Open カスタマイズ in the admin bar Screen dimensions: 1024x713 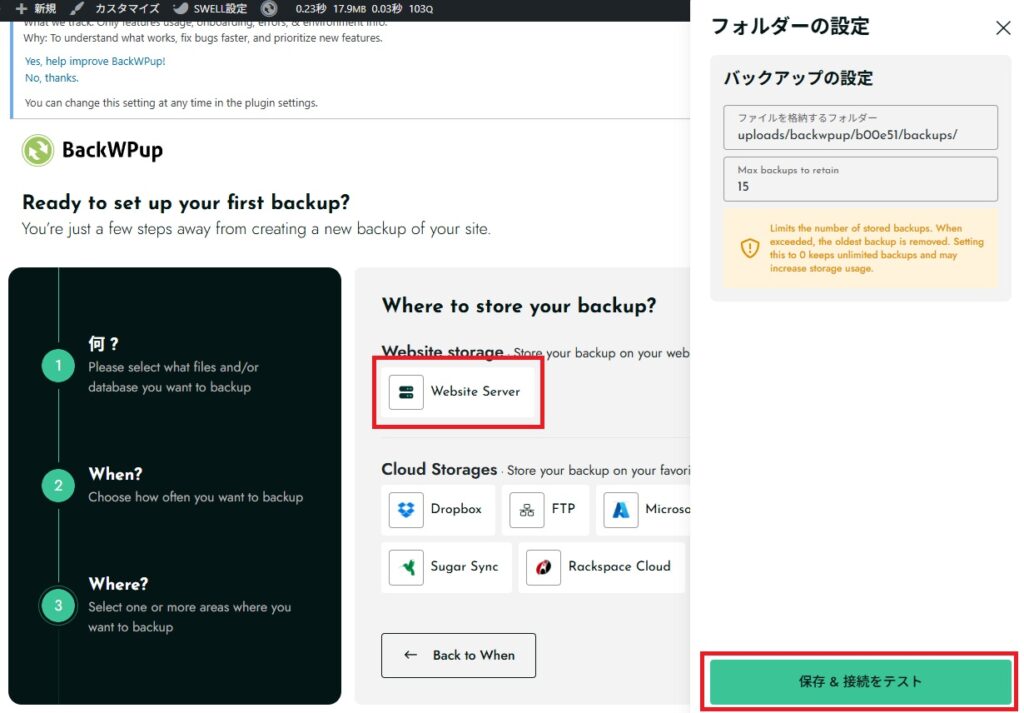(x=116, y=9)
